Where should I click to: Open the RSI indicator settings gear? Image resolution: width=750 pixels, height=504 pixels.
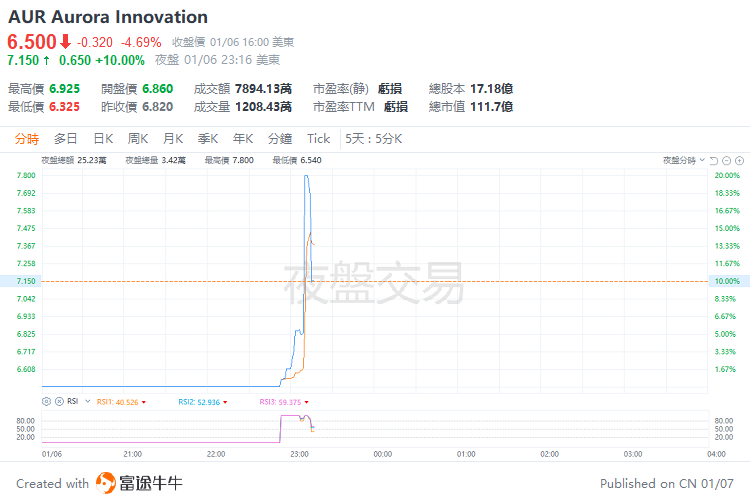click(x=47, y=401)
